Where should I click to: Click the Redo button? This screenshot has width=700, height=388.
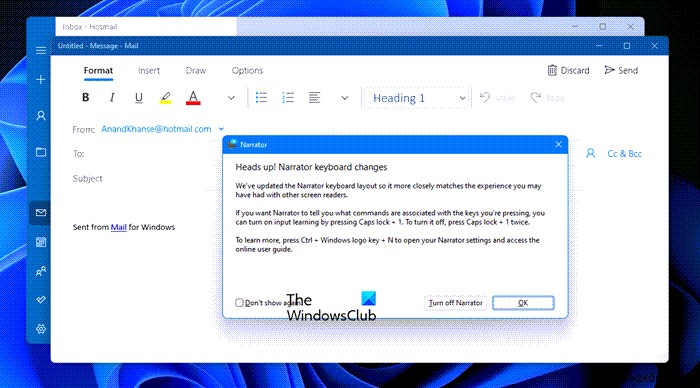(547, 98)
